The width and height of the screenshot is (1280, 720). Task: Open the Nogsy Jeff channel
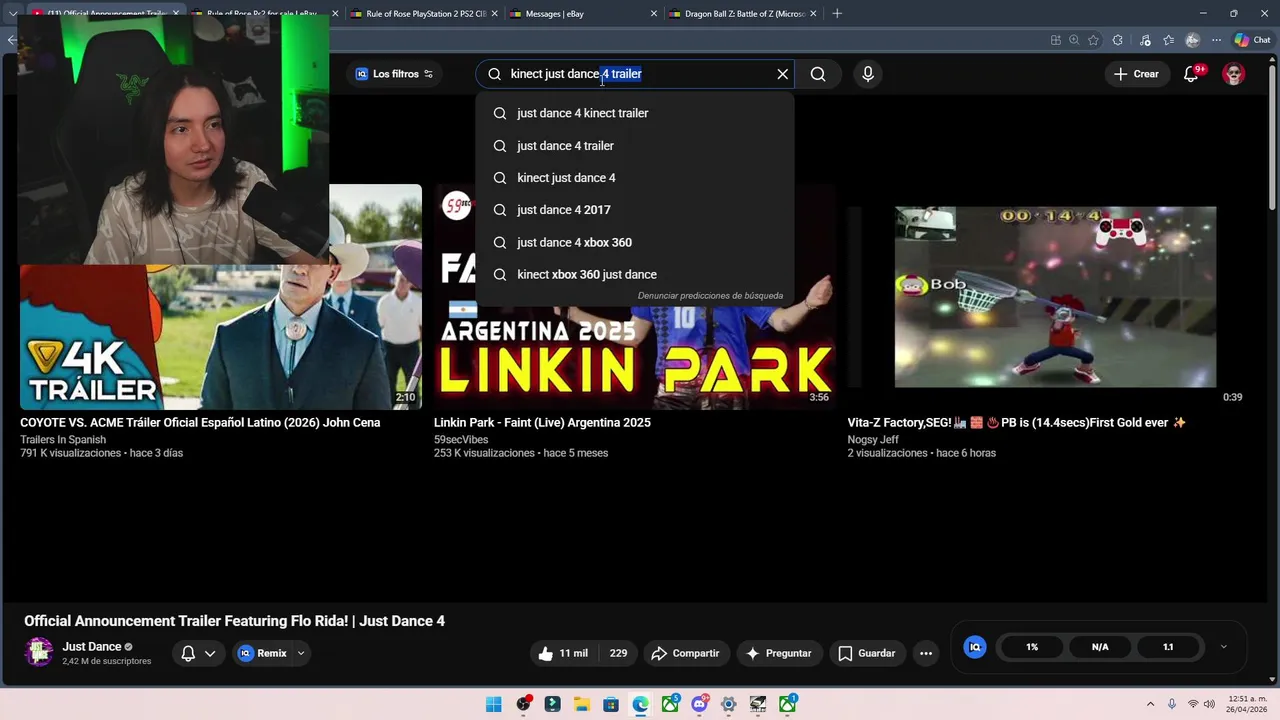[x=873, y=440]
